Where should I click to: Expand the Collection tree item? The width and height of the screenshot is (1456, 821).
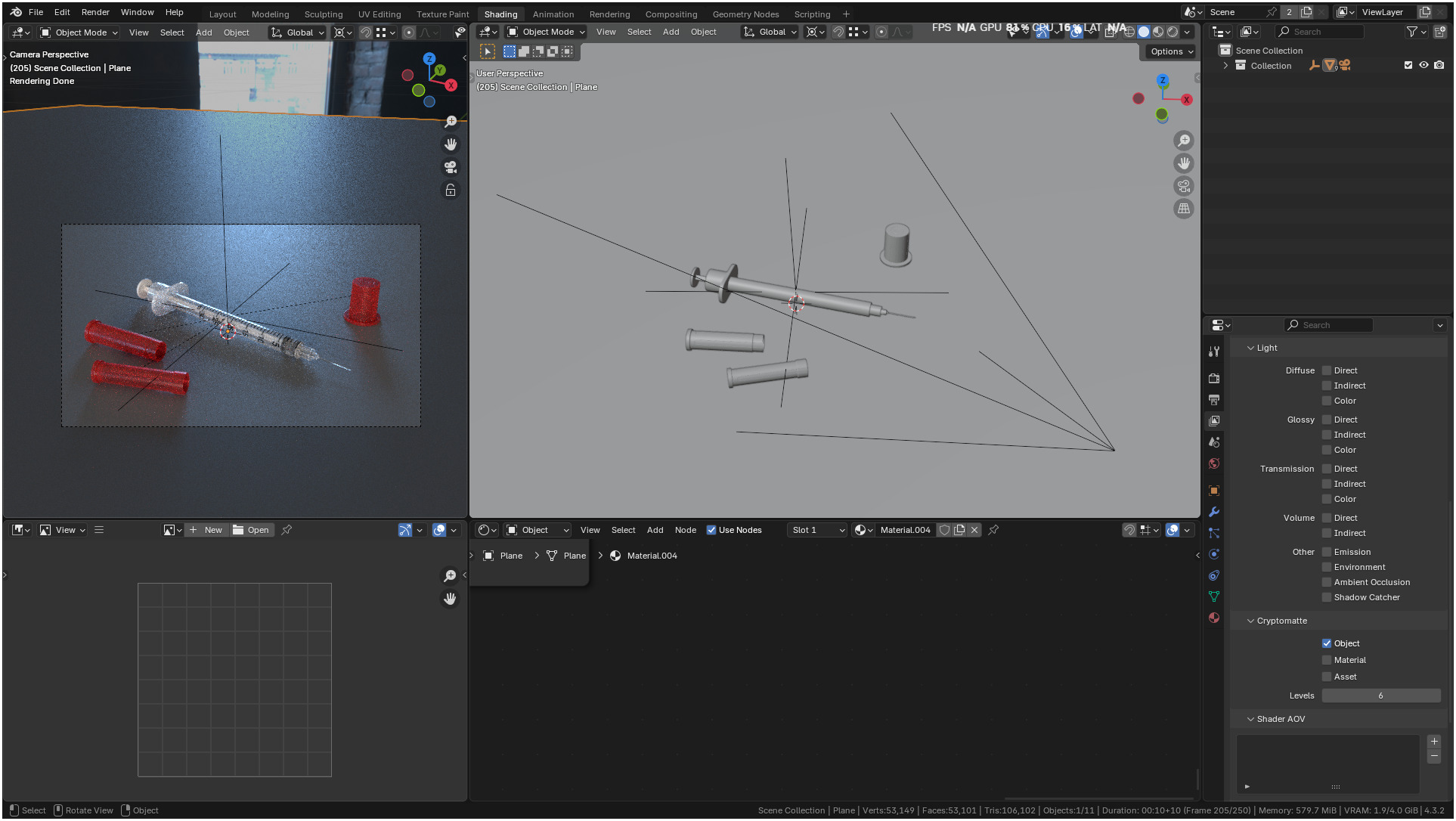point(1225,66)
